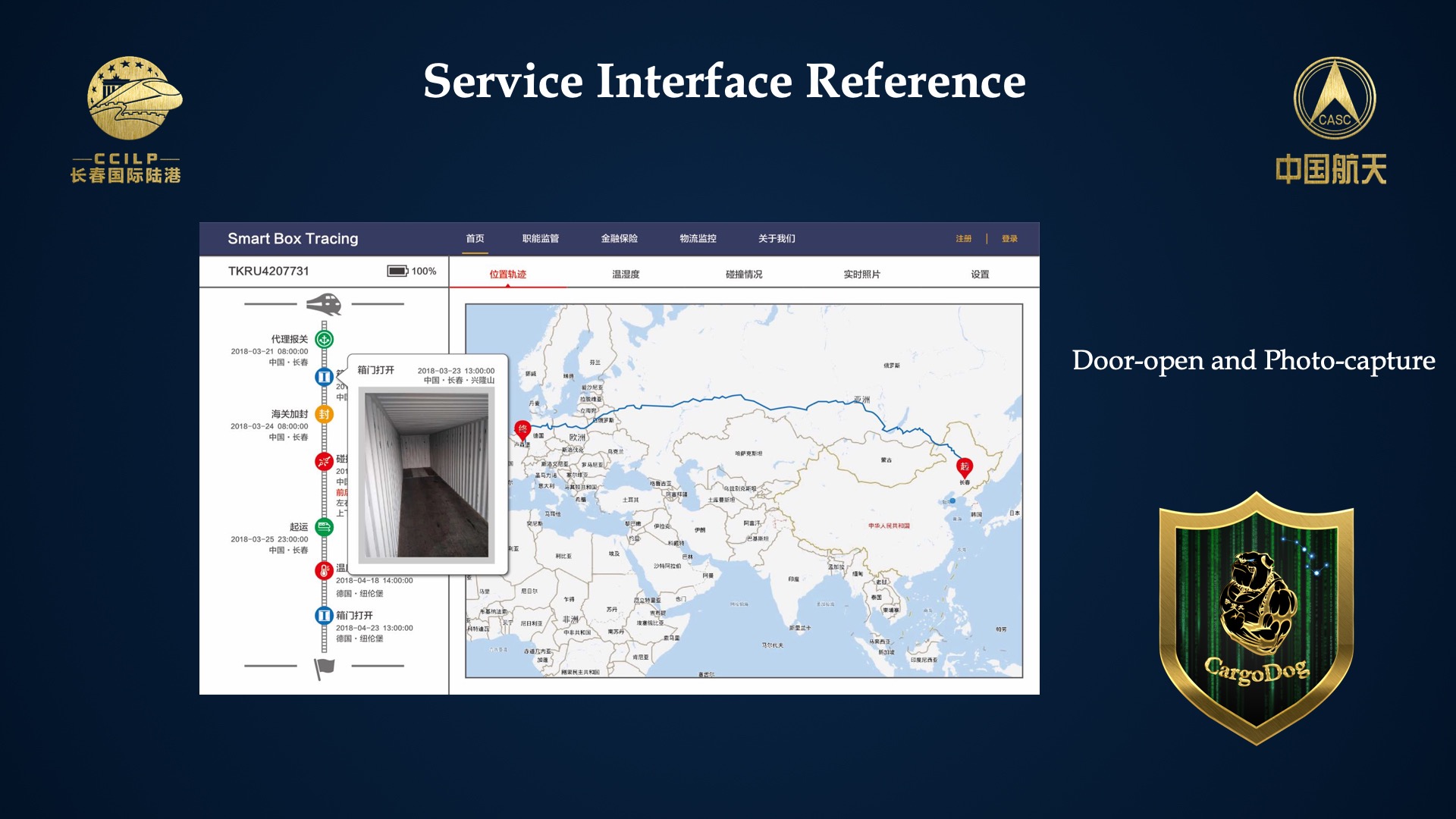Open the 首页 home menu item

pyautogui.click(x=475, y=239)
